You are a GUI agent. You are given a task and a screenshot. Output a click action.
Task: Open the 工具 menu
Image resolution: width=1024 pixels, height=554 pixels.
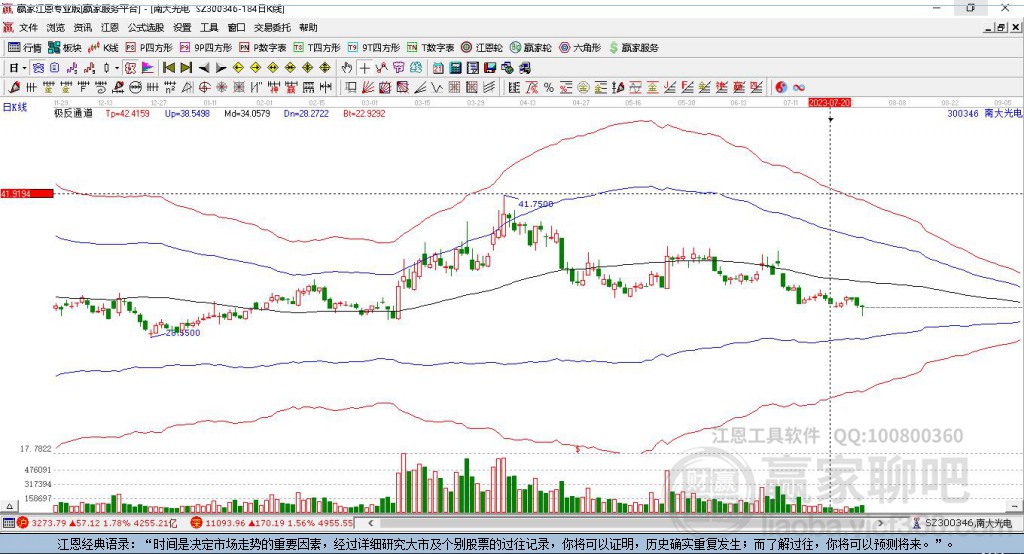(209, 27)
